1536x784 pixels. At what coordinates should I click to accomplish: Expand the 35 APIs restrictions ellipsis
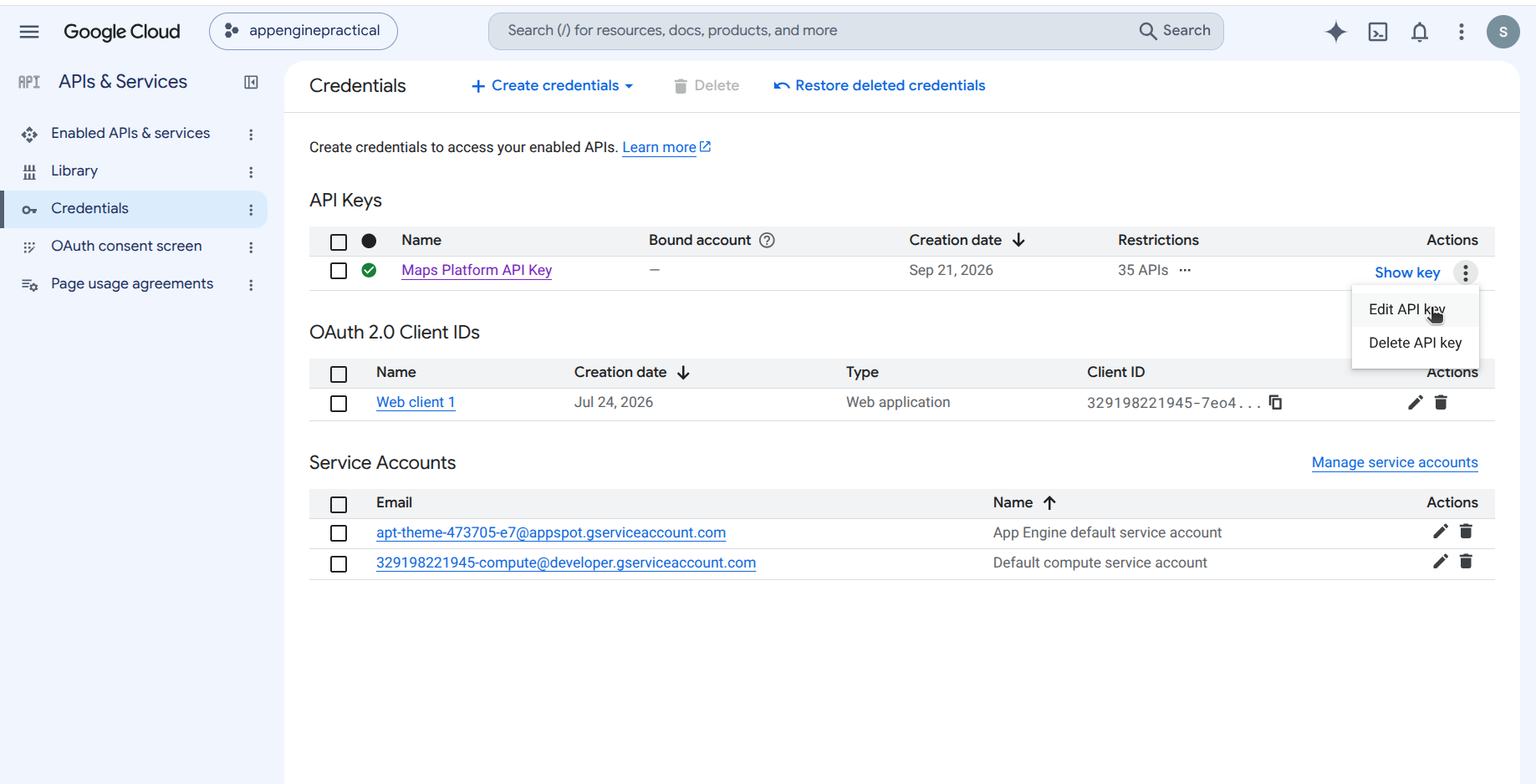click(x=1185, y=270)
